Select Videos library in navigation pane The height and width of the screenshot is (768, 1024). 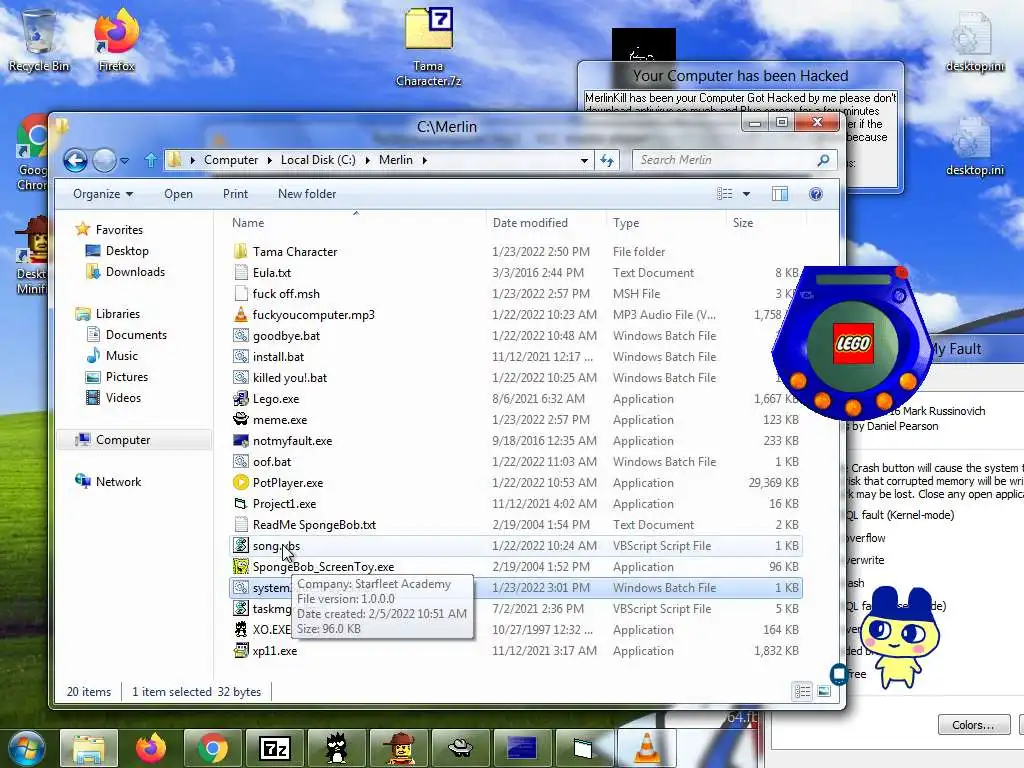[x=123, y=398]
